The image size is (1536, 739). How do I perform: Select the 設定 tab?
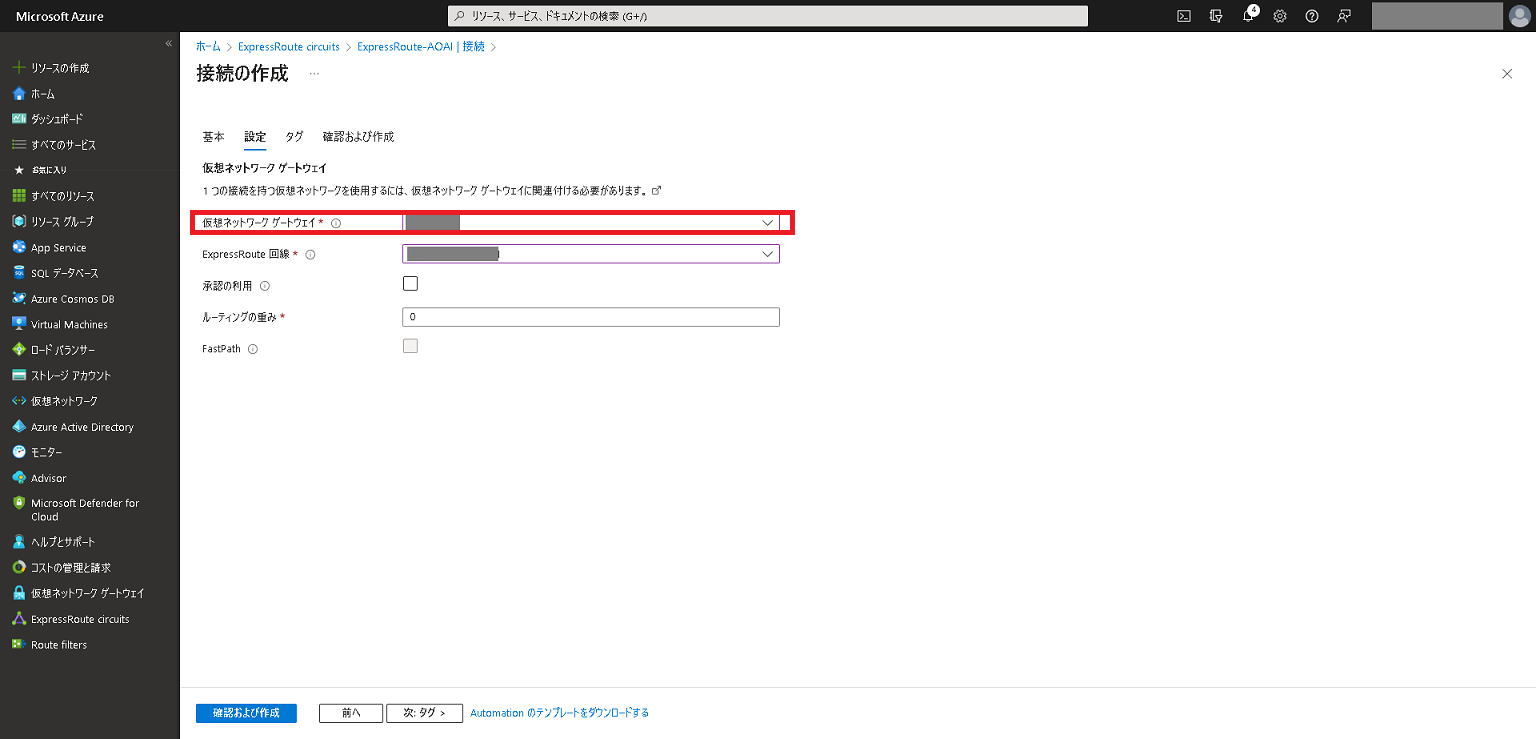[255, 137]
